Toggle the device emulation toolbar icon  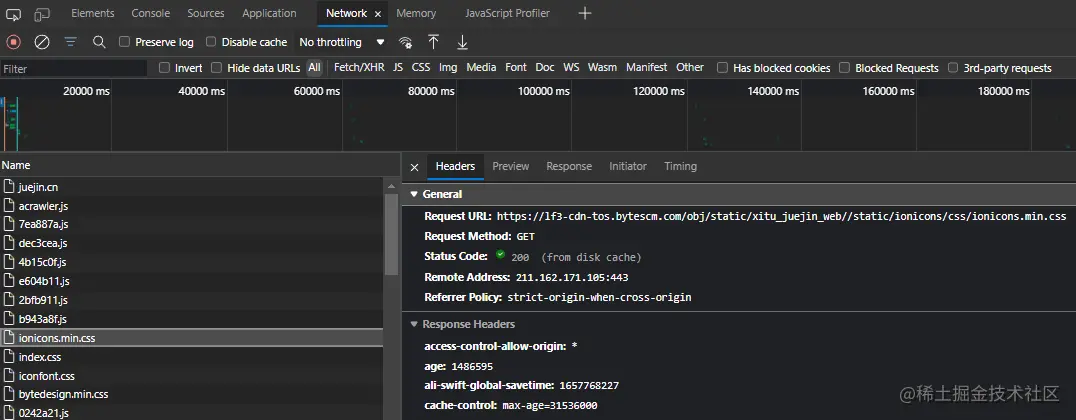pos(42,14)
